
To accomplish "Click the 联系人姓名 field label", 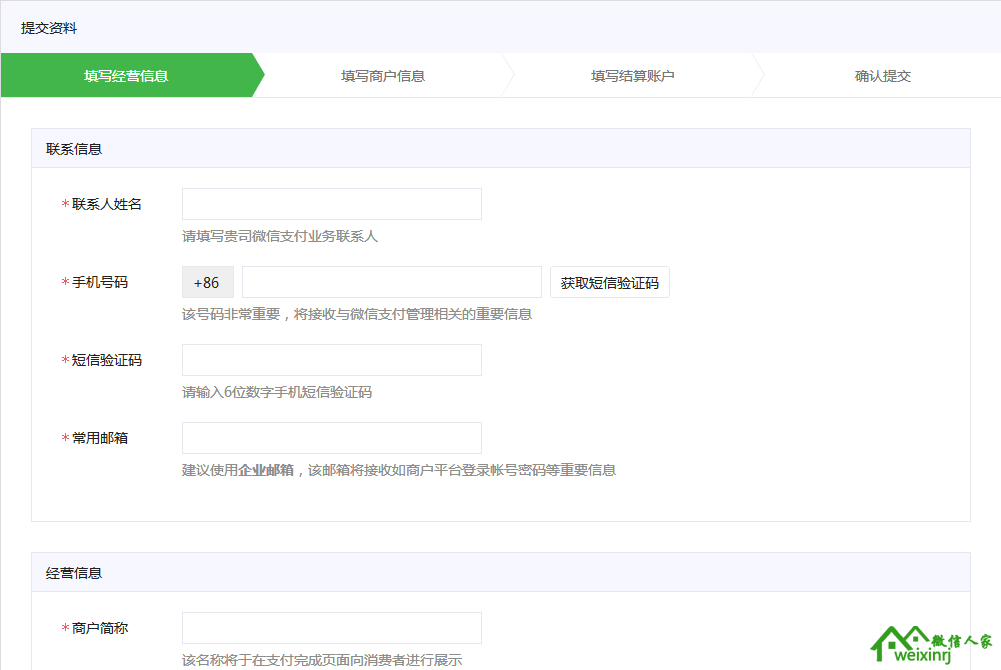I will pyautogui.click(x=107, y=204).
